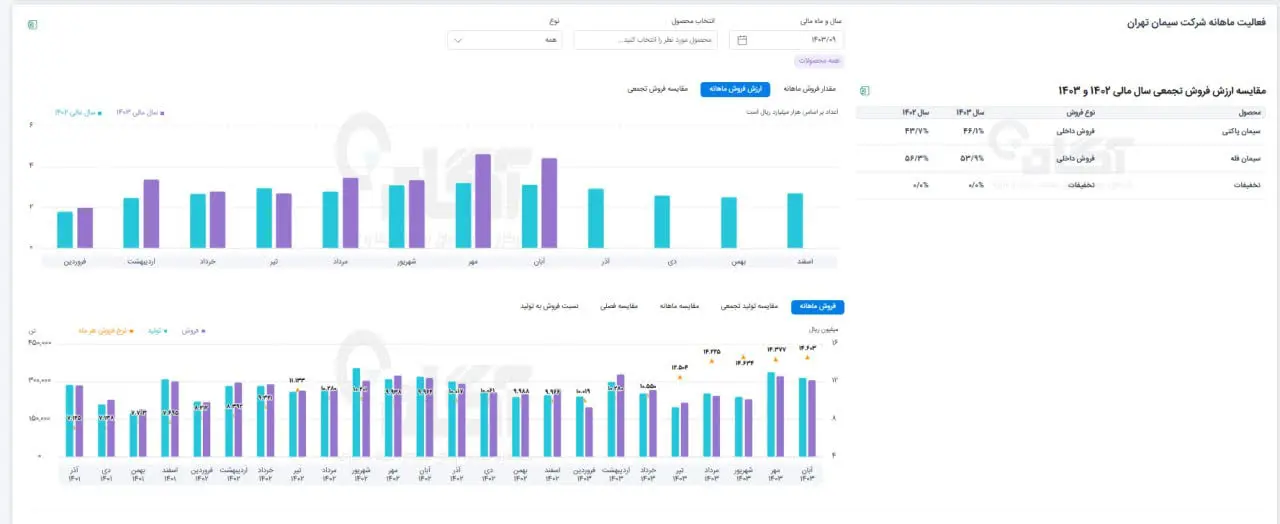This screenshot has height=524, width=1280.
Task: Select the سیمان فله table row
Action: [1061, 158]
